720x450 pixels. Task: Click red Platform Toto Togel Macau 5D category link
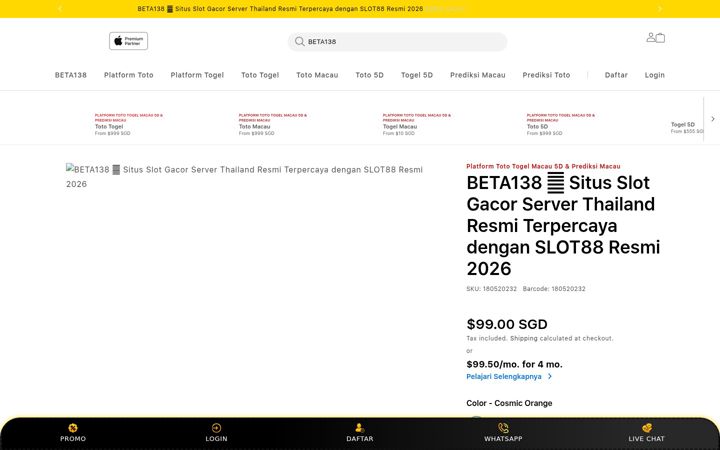click(x=543, y=166)
